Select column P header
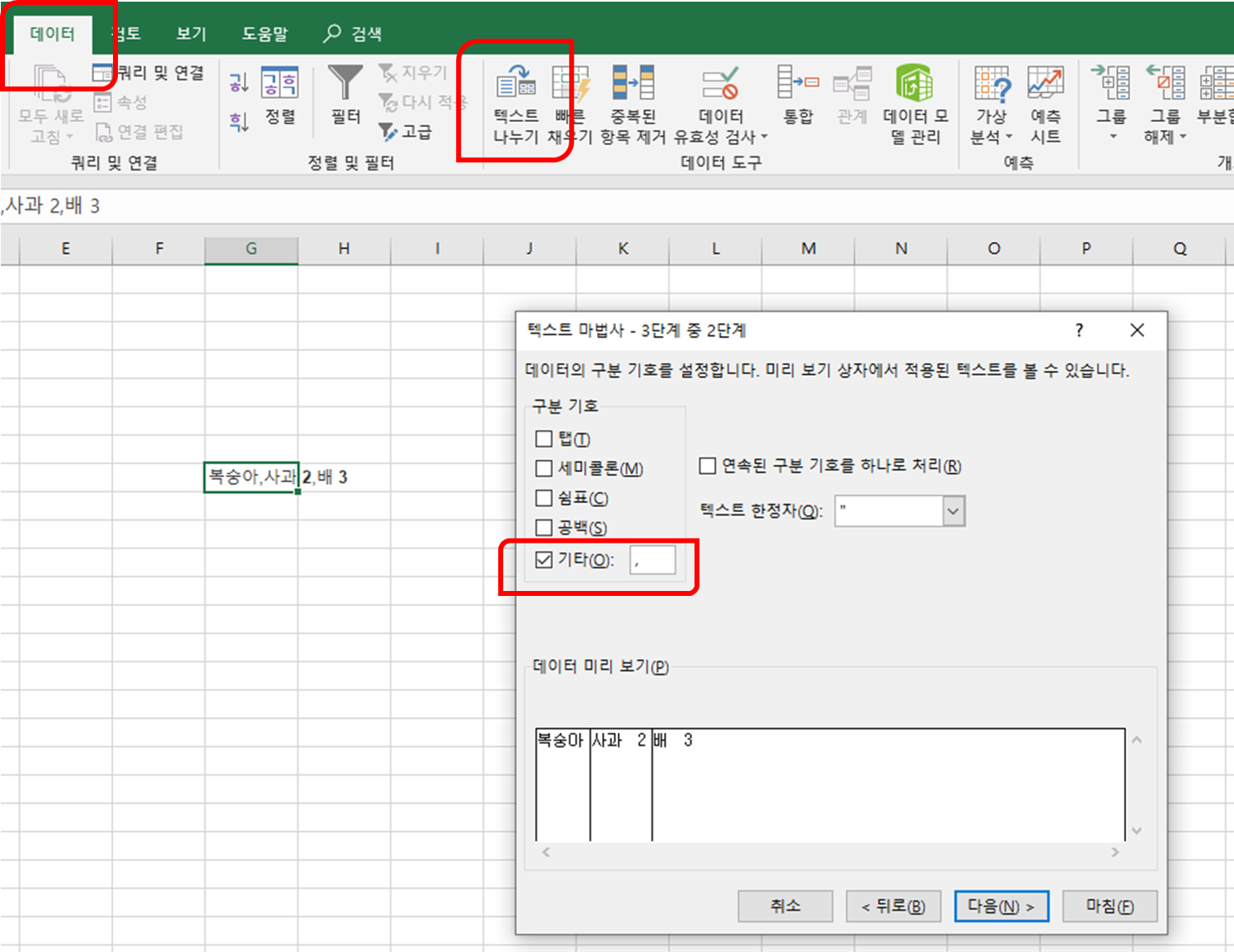Image resolution: width=1234 pixels, height=952 pixels. click(x=1086, y=248)
